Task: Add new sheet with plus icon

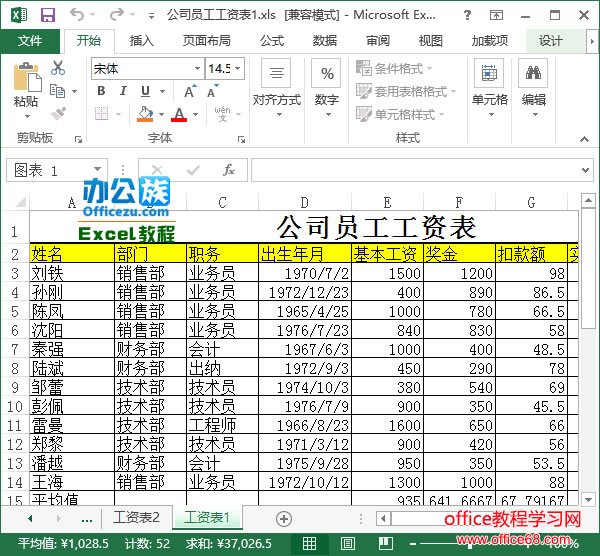Action: [284, 519]
